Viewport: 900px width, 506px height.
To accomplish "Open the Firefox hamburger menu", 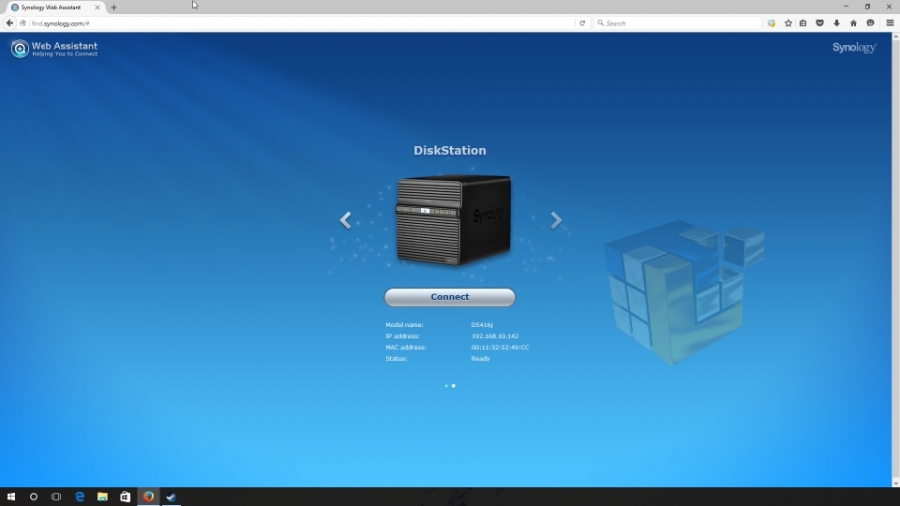I will 890,24.
